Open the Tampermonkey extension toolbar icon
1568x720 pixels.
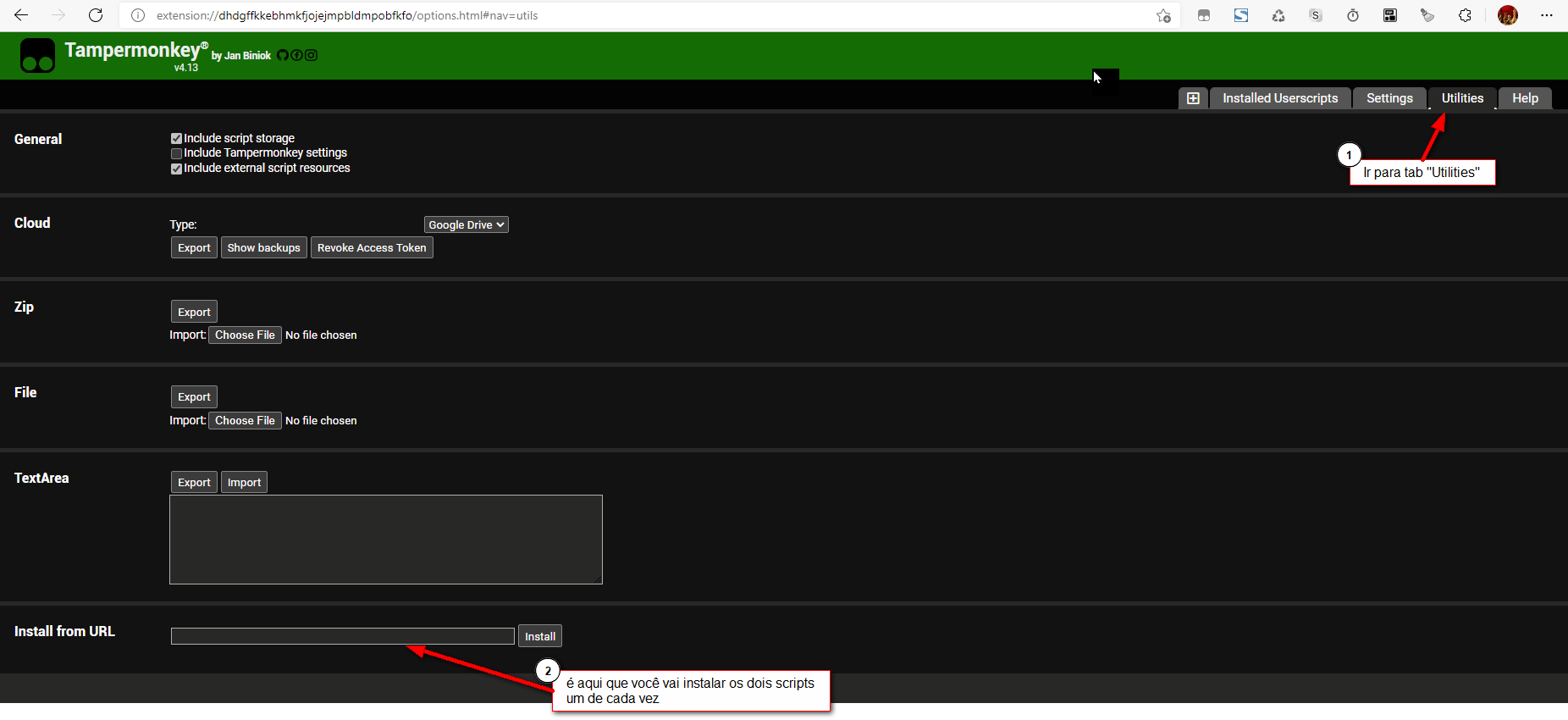click(x=1204, y=15)
